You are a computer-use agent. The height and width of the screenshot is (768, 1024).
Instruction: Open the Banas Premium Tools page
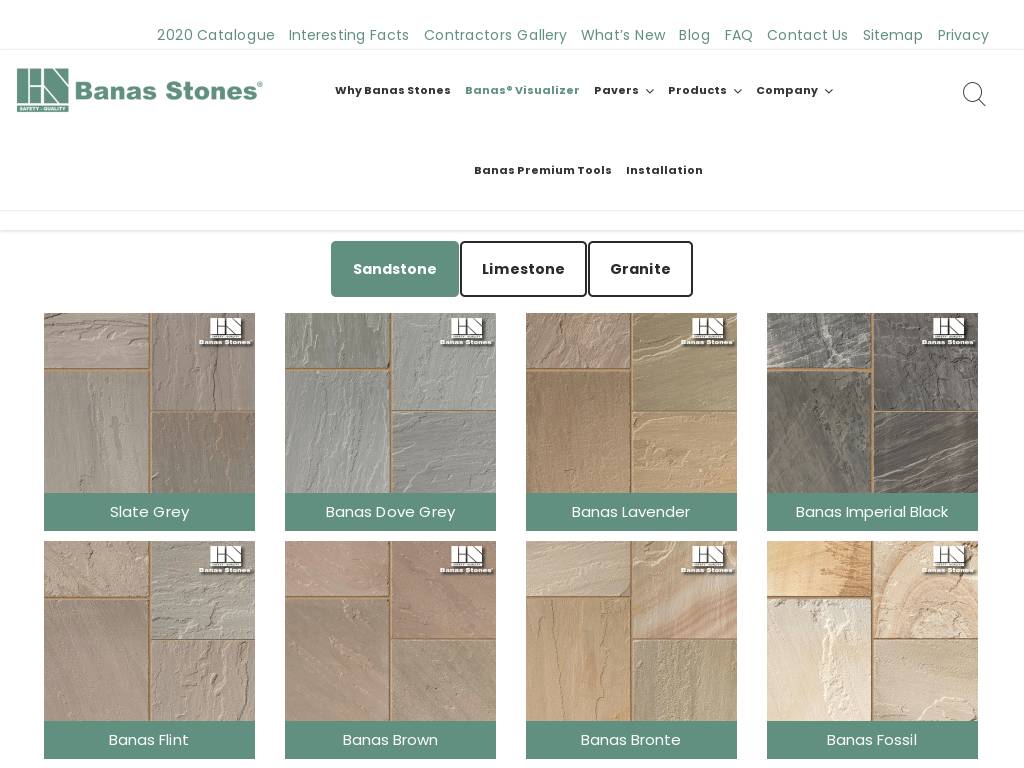(x=542, y=170)
